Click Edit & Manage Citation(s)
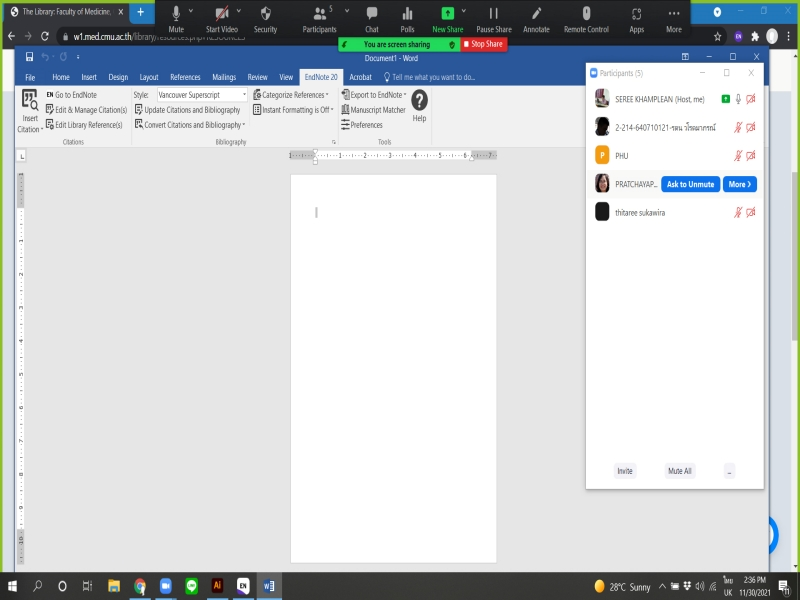Screen dimensions: 800x600 click(86, 110)
